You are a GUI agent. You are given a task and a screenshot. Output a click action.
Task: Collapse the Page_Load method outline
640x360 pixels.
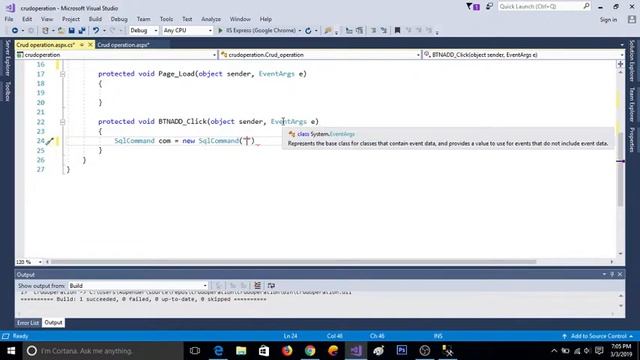(62, 74)
